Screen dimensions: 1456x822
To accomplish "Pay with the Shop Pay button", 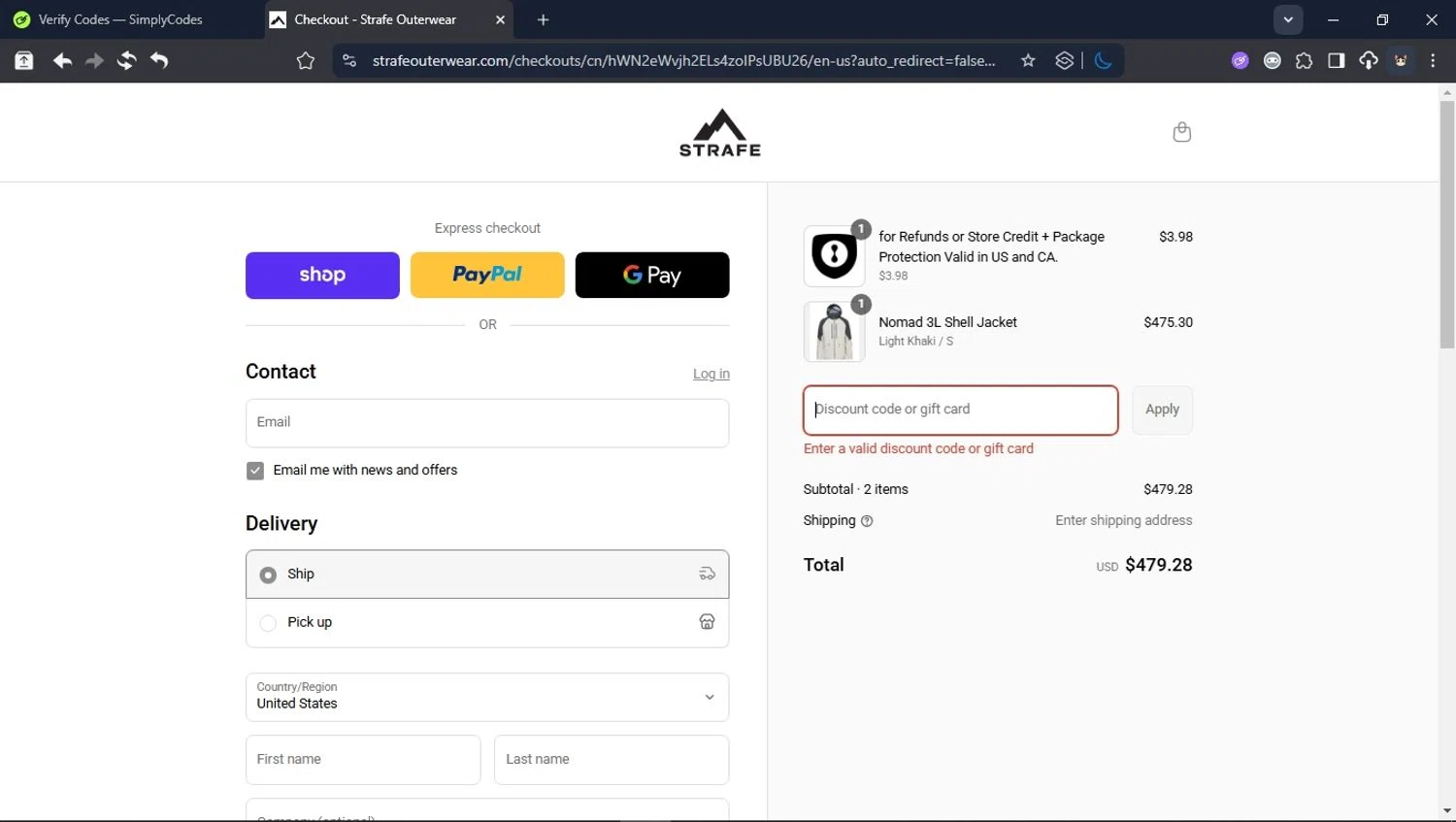I will click(322, 276).
